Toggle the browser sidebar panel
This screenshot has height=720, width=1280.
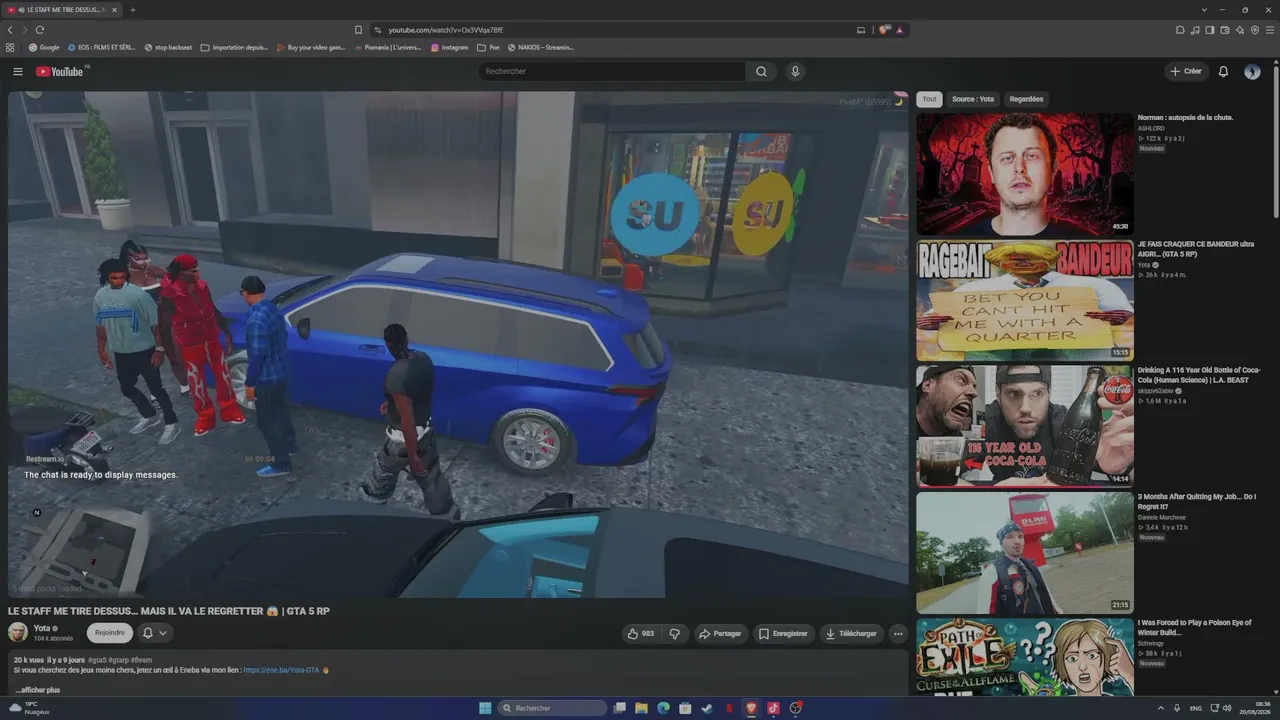pos(1210,30)
